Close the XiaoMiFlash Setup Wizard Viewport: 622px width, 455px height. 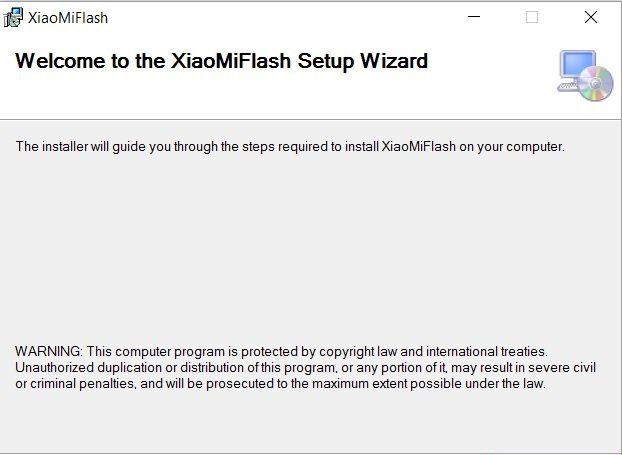click(591, 17)
